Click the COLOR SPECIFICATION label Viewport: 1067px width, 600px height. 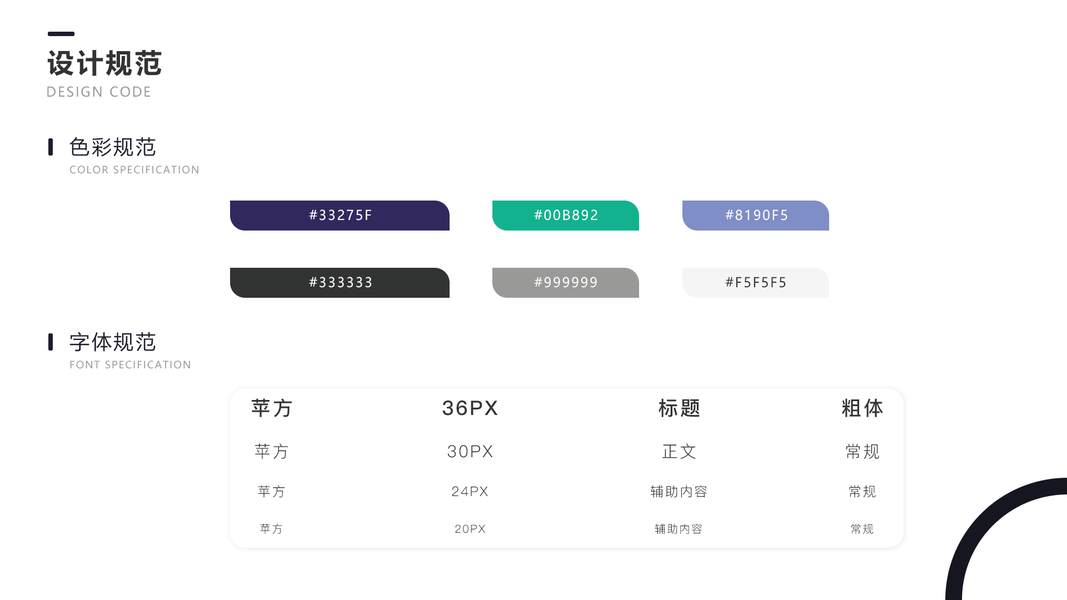[x=134, y=169]
